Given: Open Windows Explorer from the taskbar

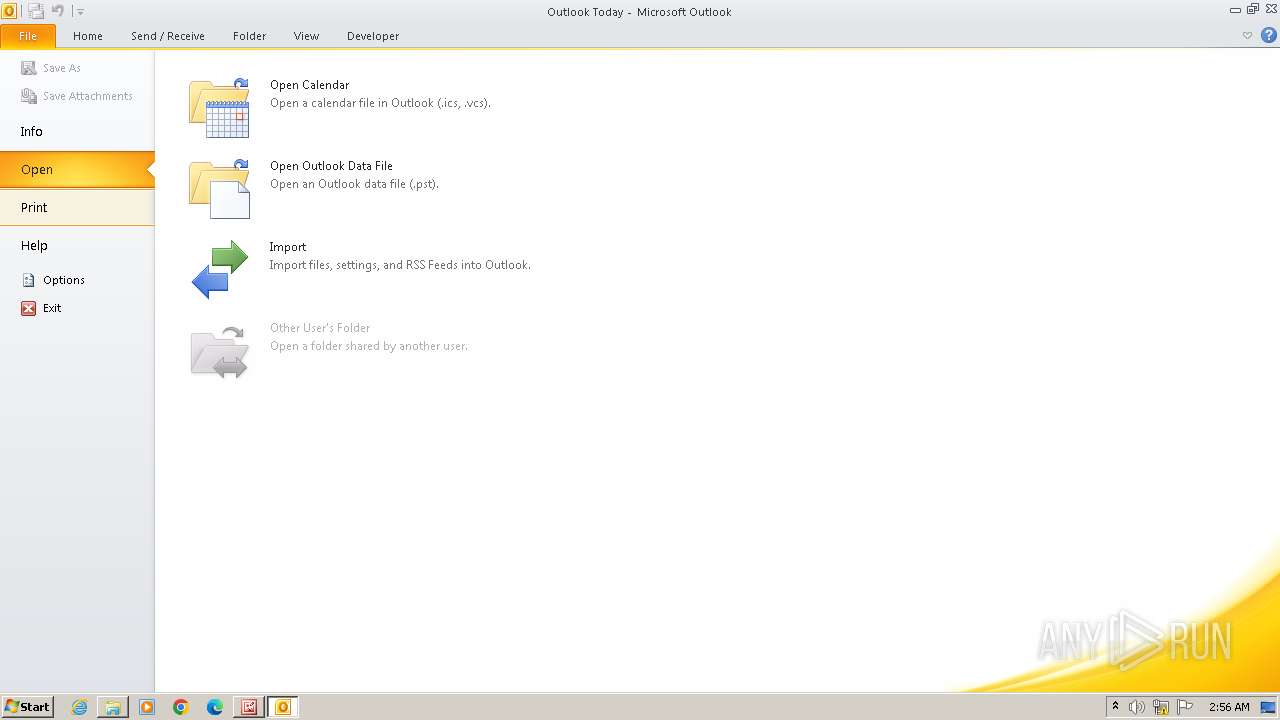Looking at the screenshot, I should click(x=113, y=707).
